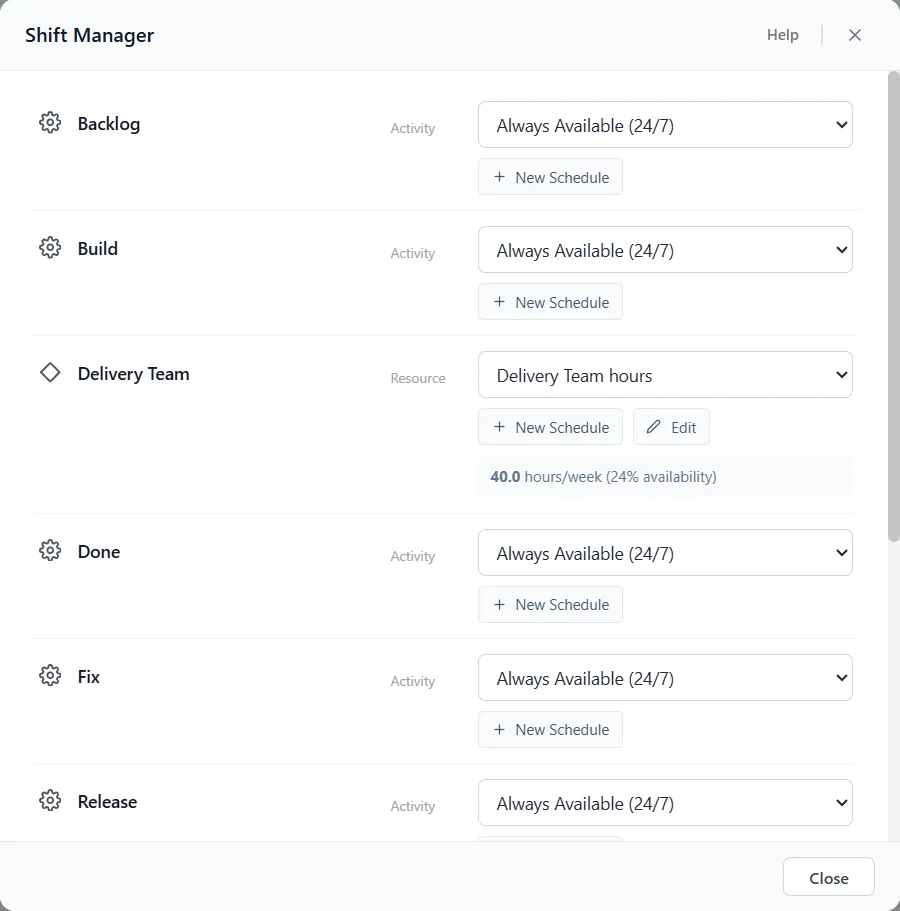The width and height of the screenshot is (900, 911).
Task: Select the Release row name
Action: coord(107,801)
